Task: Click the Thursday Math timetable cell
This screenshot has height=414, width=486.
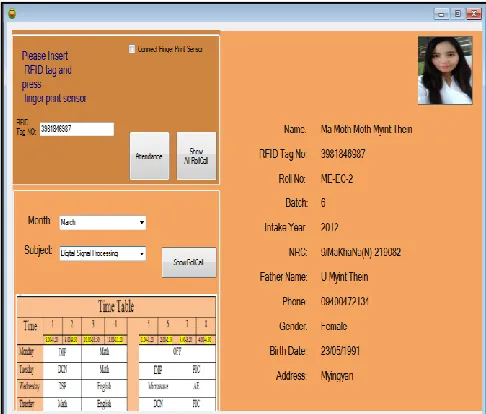Action: [62, 404]
